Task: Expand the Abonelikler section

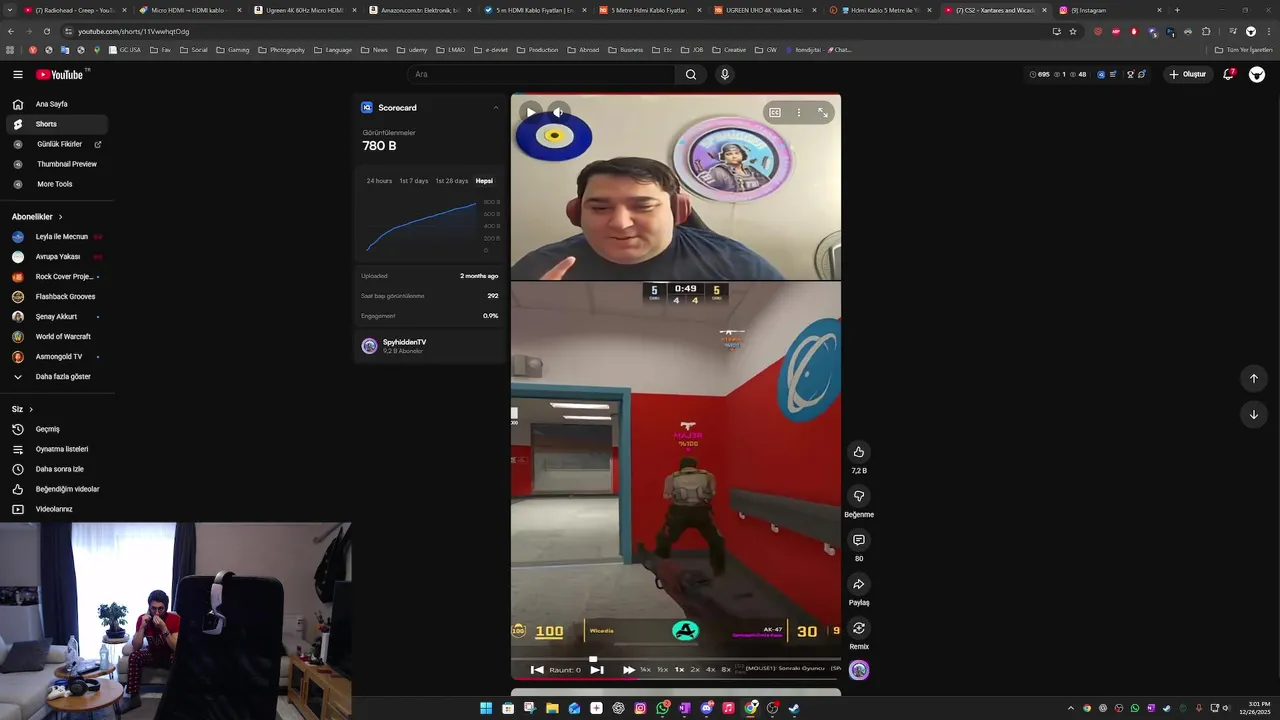Action: (x=37, y=217)
